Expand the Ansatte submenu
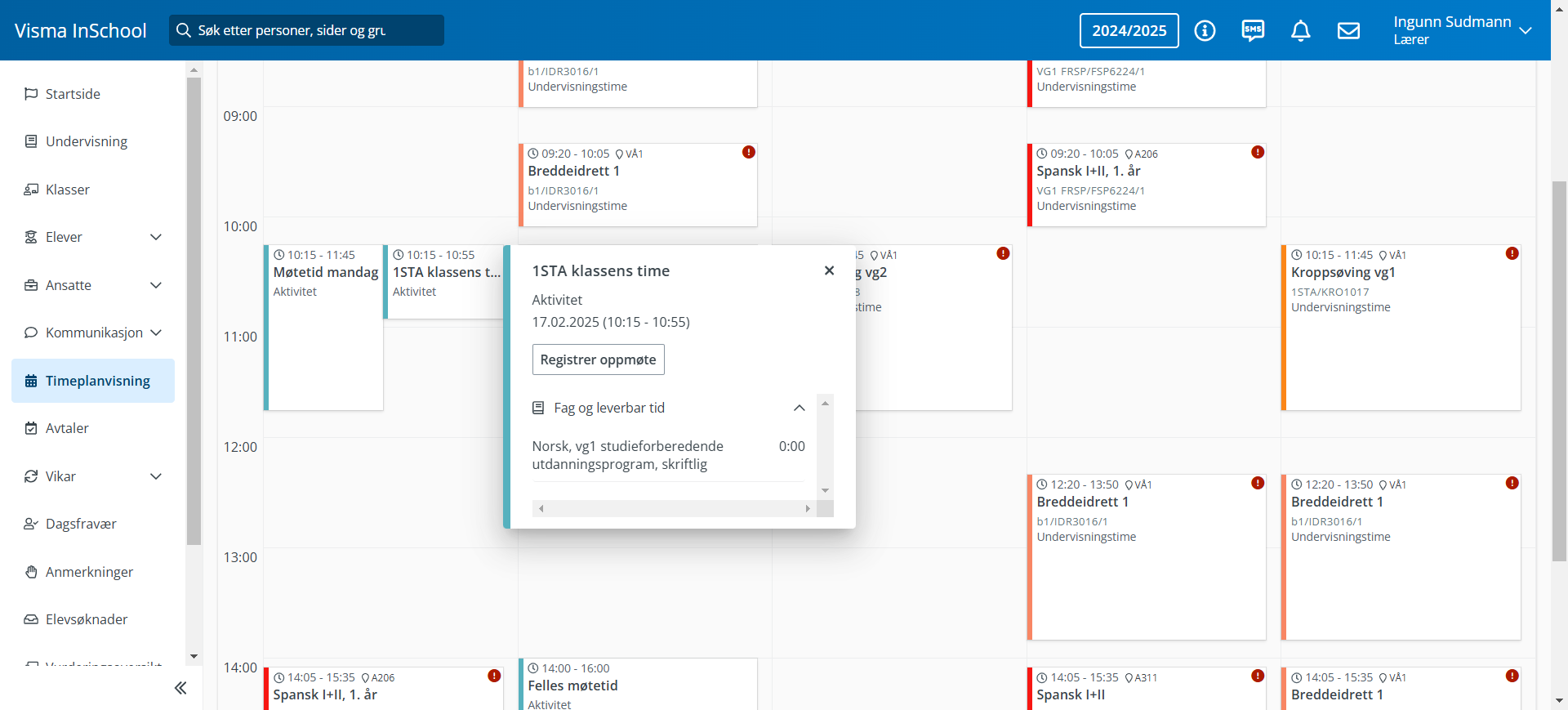Screen dimensions: 1568x710 point(156,285)
